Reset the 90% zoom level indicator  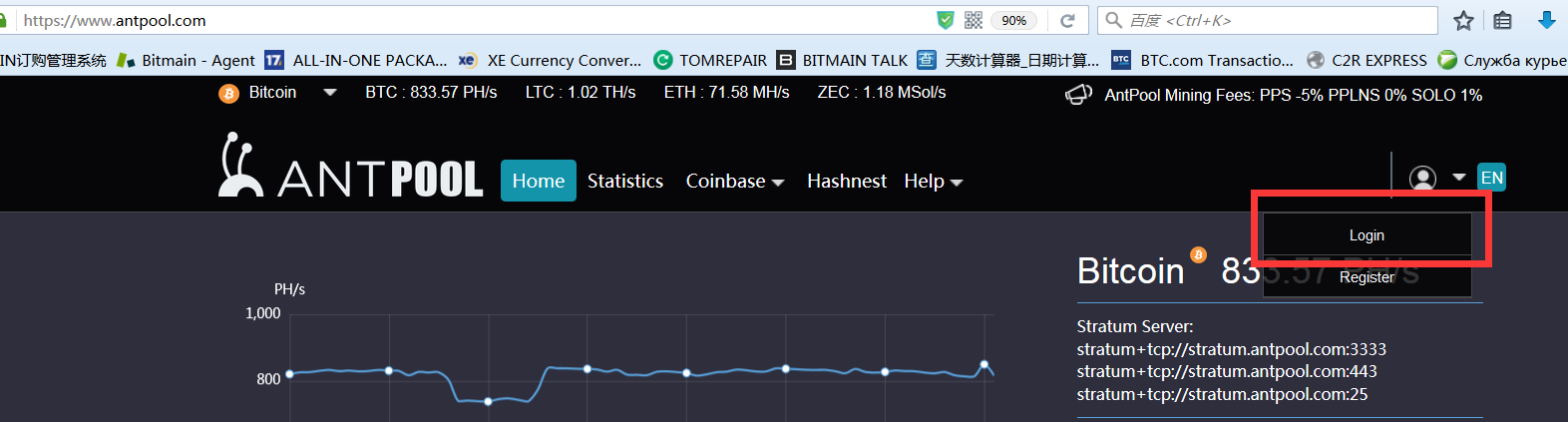click(x=1013, y=21)
